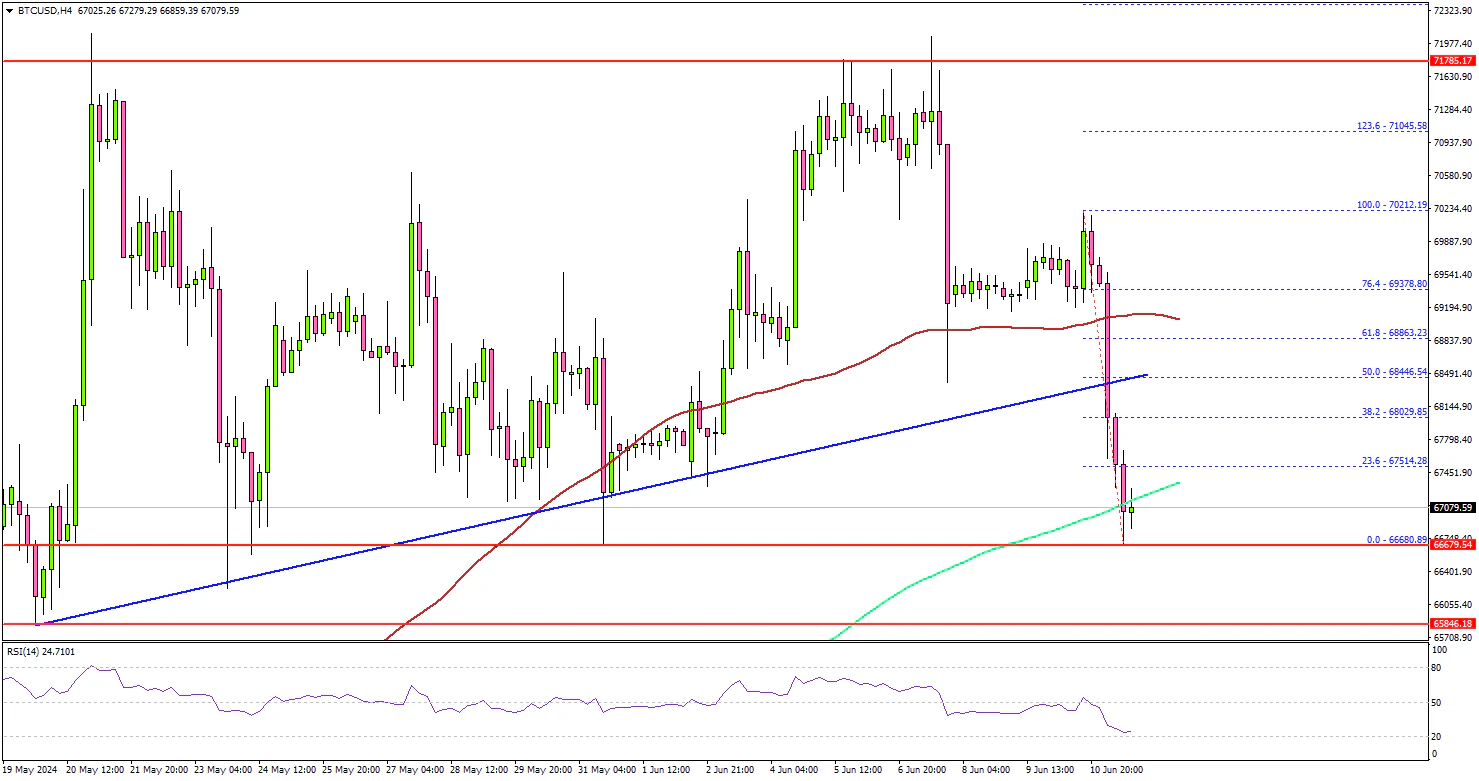Click the triangle arrow beside BTCUSD,H4

coord(9,11)
